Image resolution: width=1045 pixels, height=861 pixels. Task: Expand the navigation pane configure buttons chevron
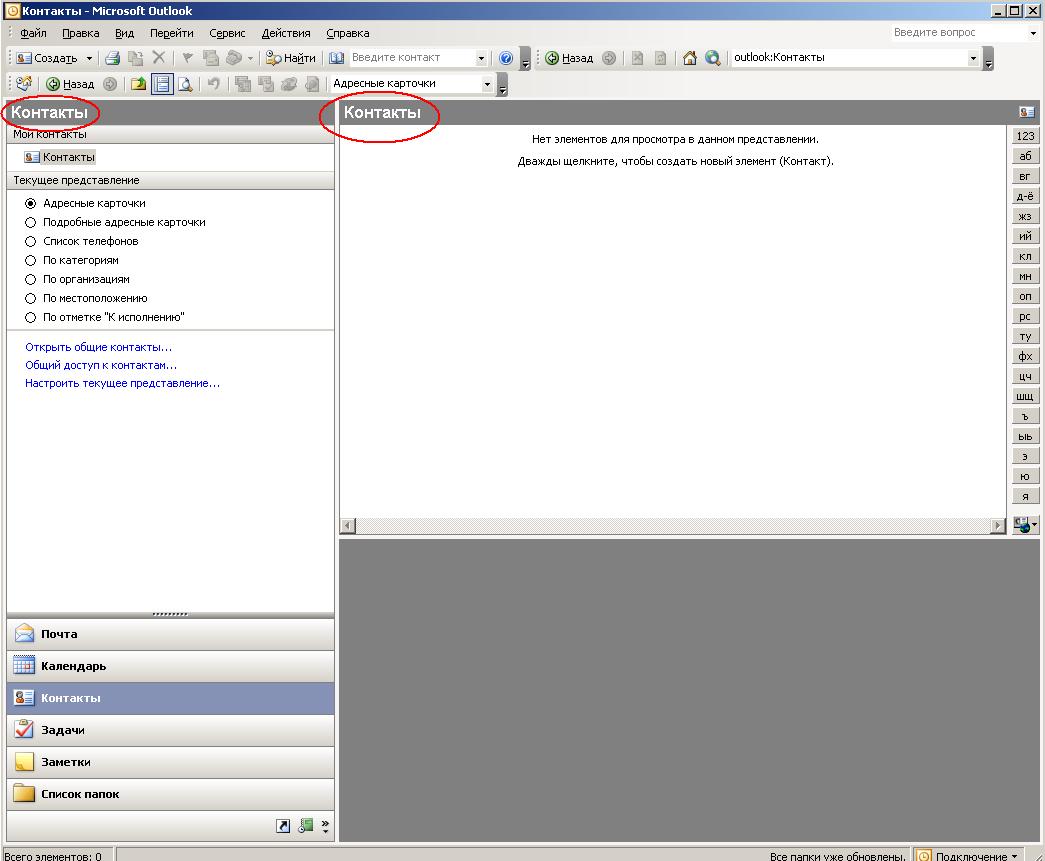coord(325,826)
